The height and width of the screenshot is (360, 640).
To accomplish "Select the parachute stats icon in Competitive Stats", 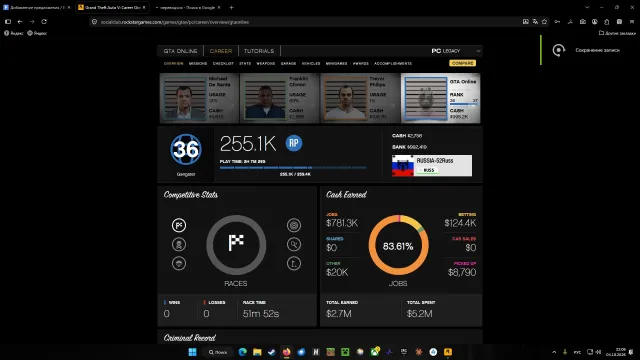I will coord(179,263).
